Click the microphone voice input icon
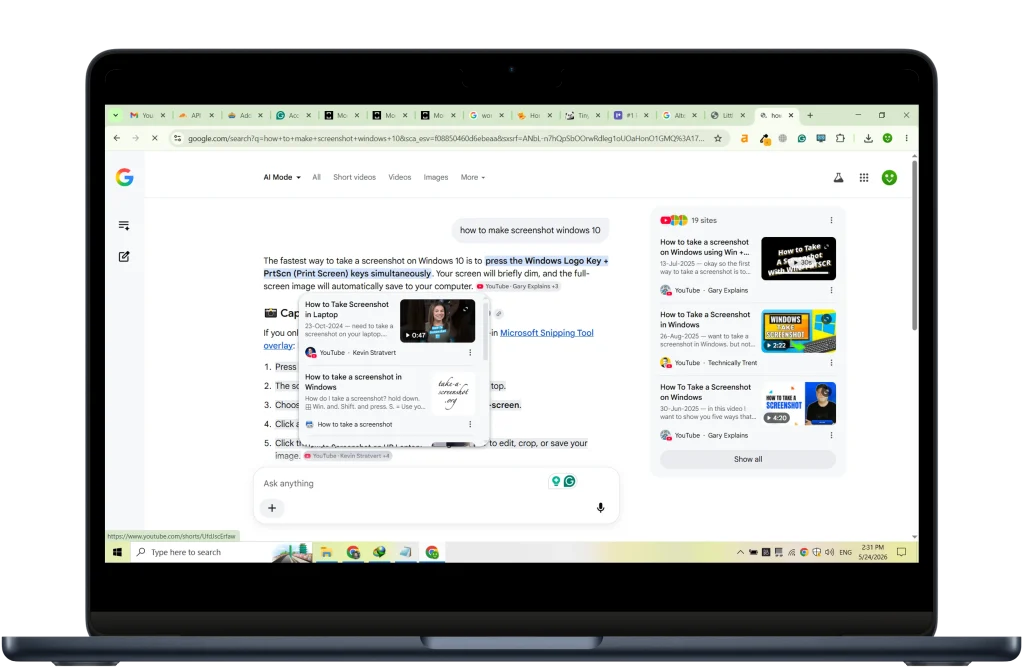This screenshot has width=1024, height=668. [600, 508]
